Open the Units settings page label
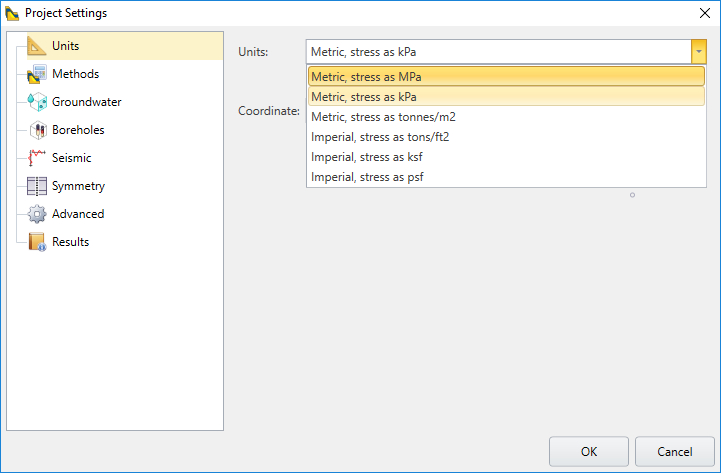This screenshot has height=473, width=721. pos(65,46)
